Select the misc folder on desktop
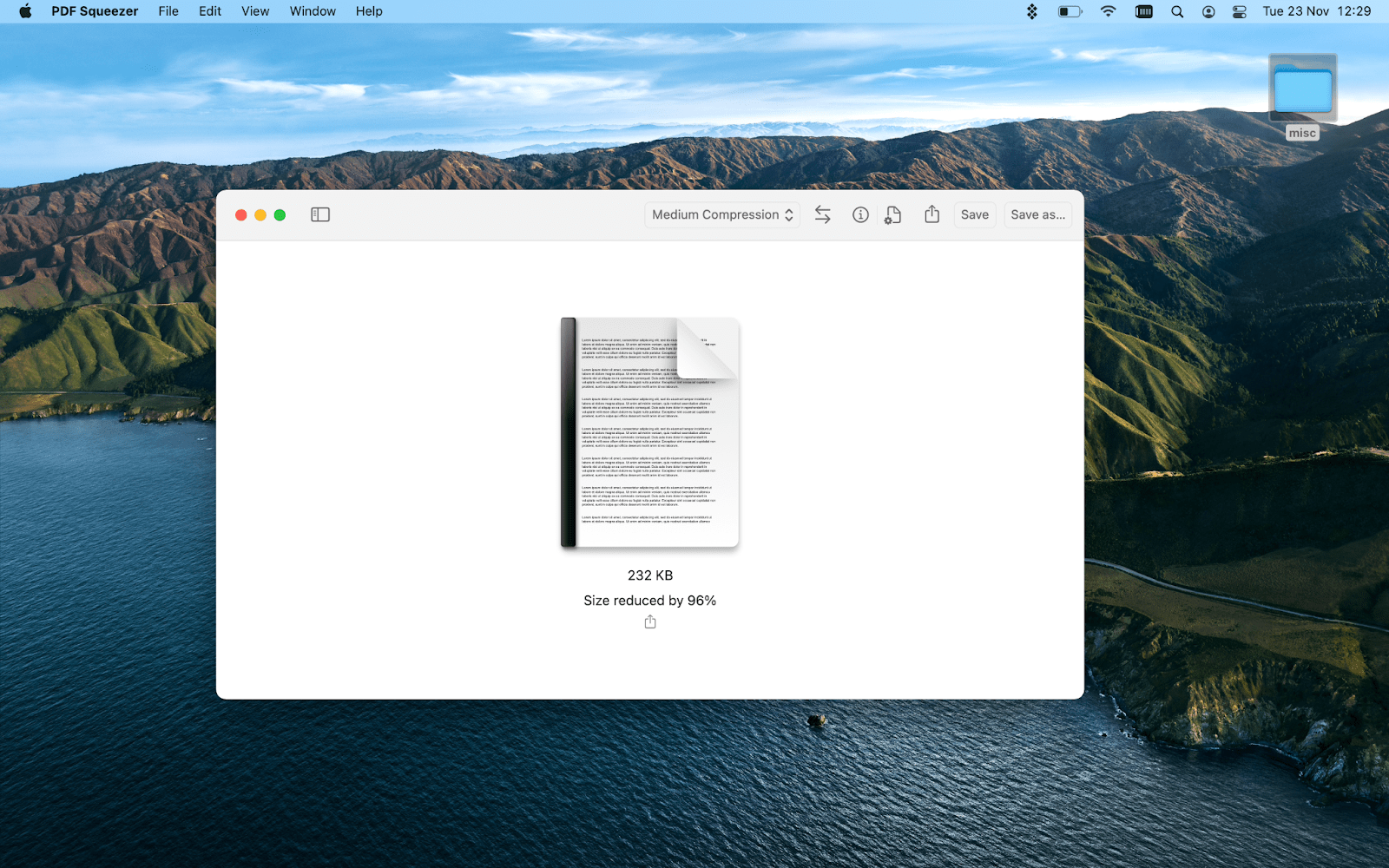 [1302, 96]
